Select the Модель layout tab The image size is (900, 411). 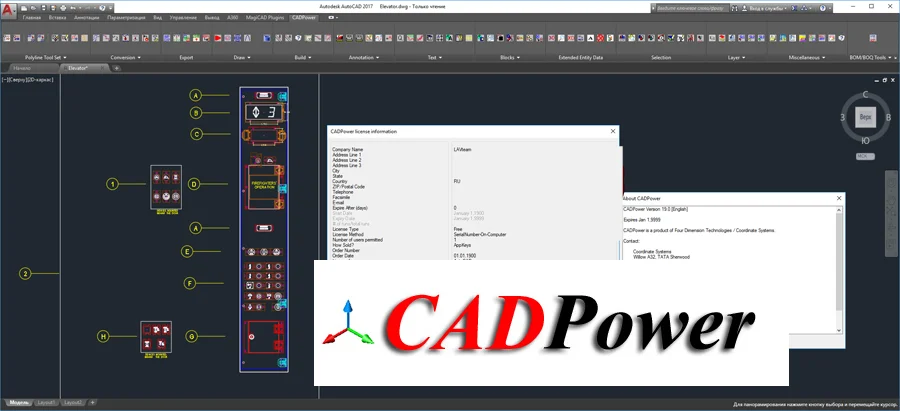click(x=18, y=402)
